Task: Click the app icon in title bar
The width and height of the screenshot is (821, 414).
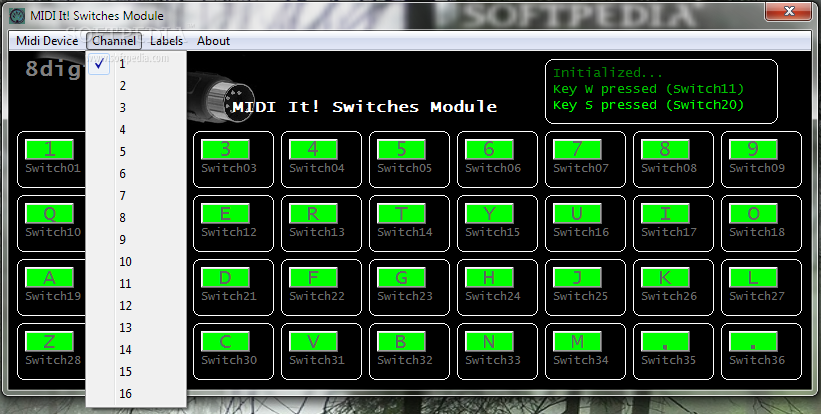Action: point(17,16)
